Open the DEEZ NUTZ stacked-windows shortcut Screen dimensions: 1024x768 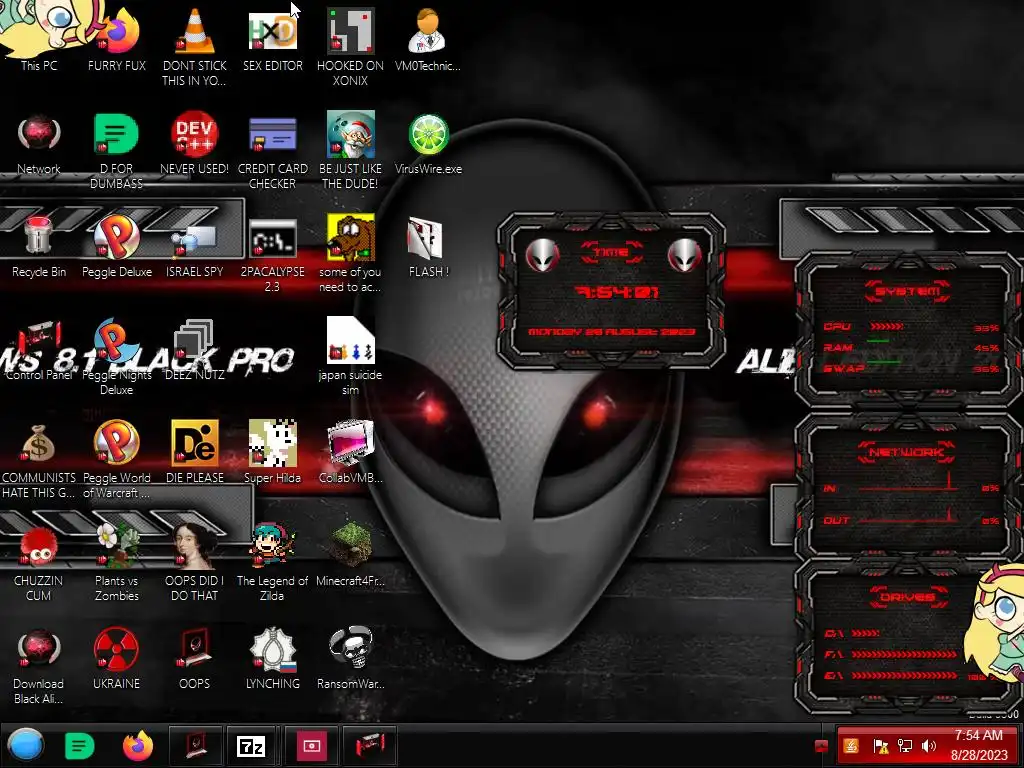coord(195,350)
